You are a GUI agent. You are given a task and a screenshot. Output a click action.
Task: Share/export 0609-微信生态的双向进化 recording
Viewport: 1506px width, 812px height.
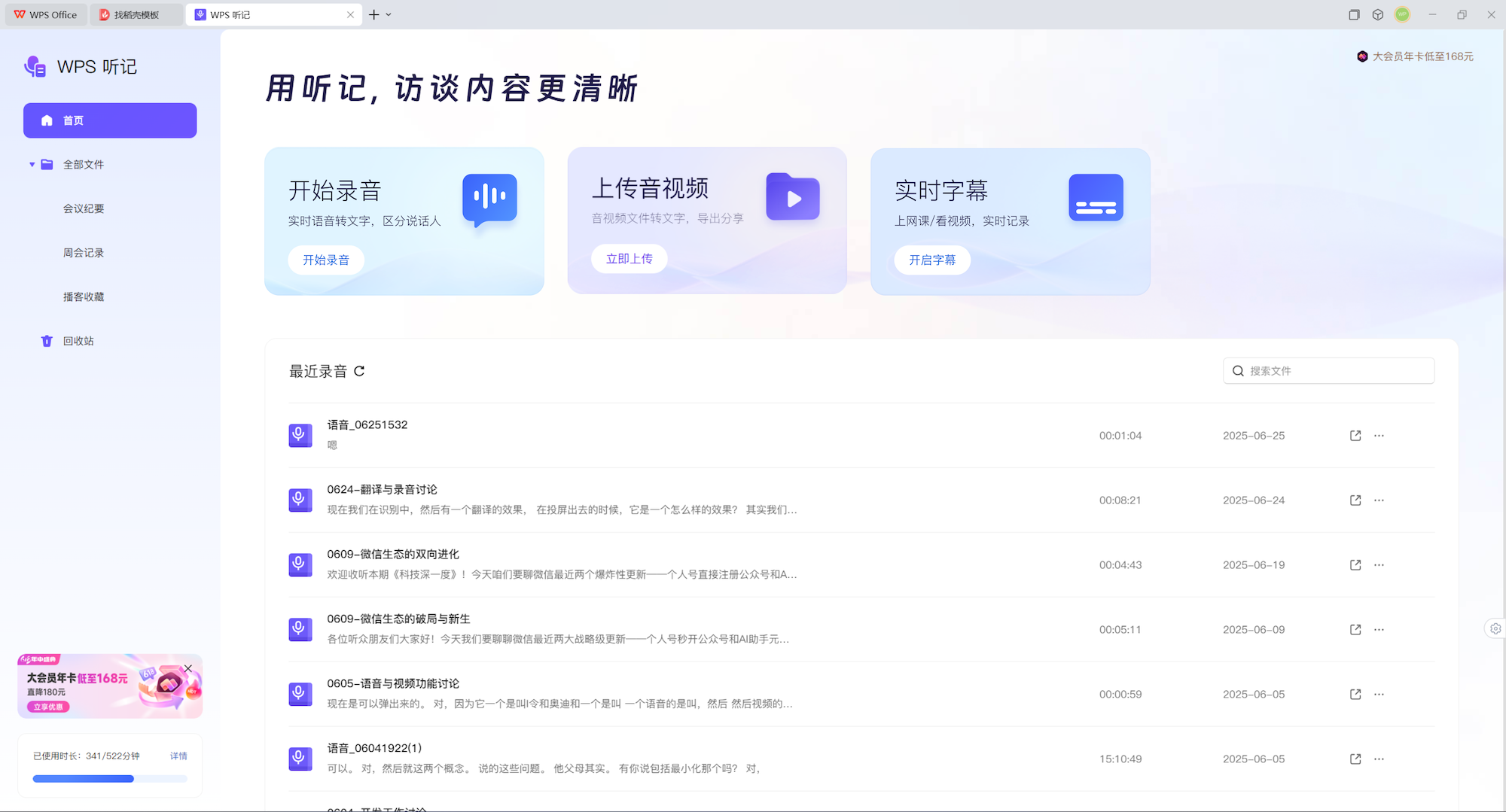1355,565
